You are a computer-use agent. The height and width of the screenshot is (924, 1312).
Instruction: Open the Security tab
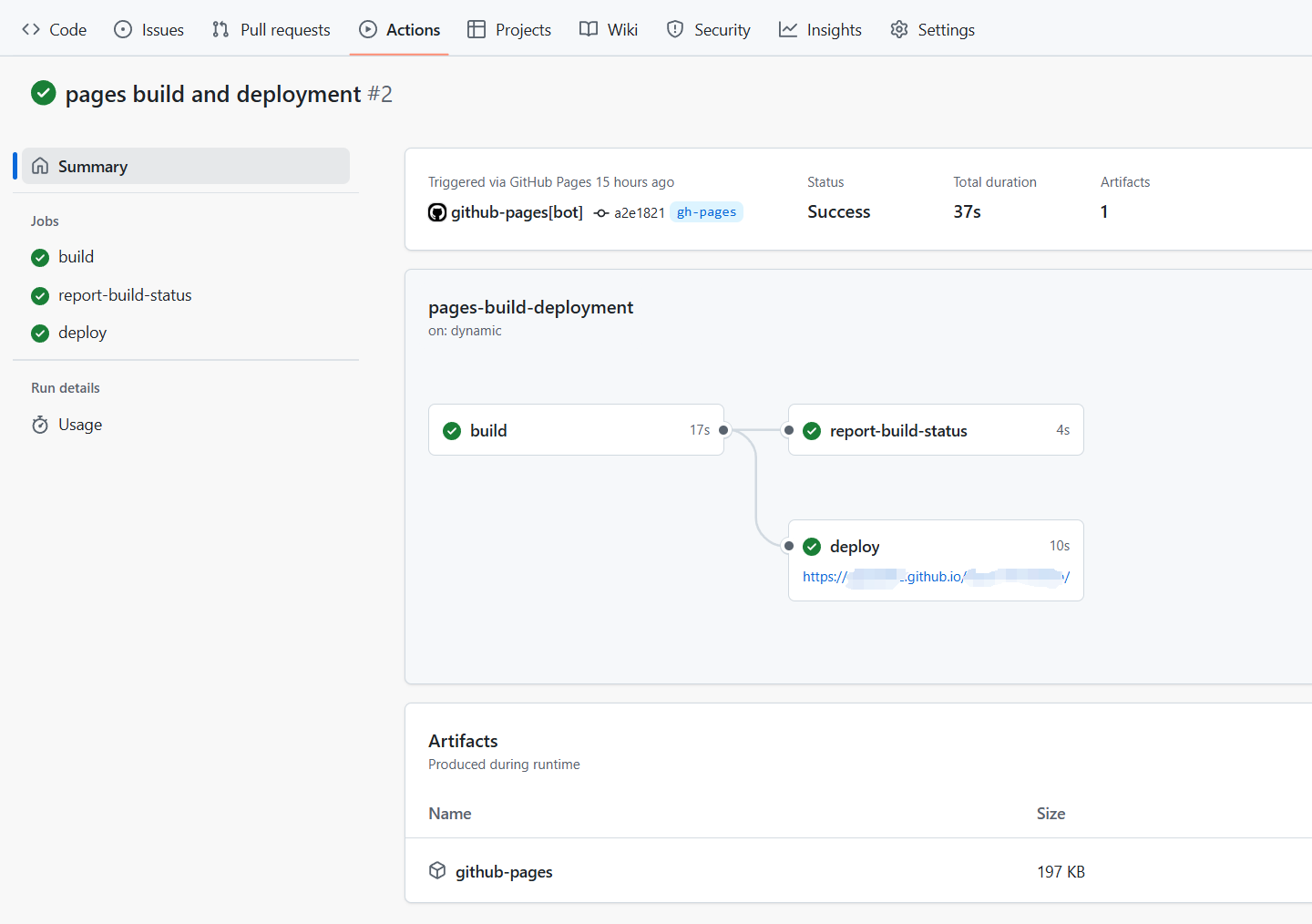[x=709, y=29]
